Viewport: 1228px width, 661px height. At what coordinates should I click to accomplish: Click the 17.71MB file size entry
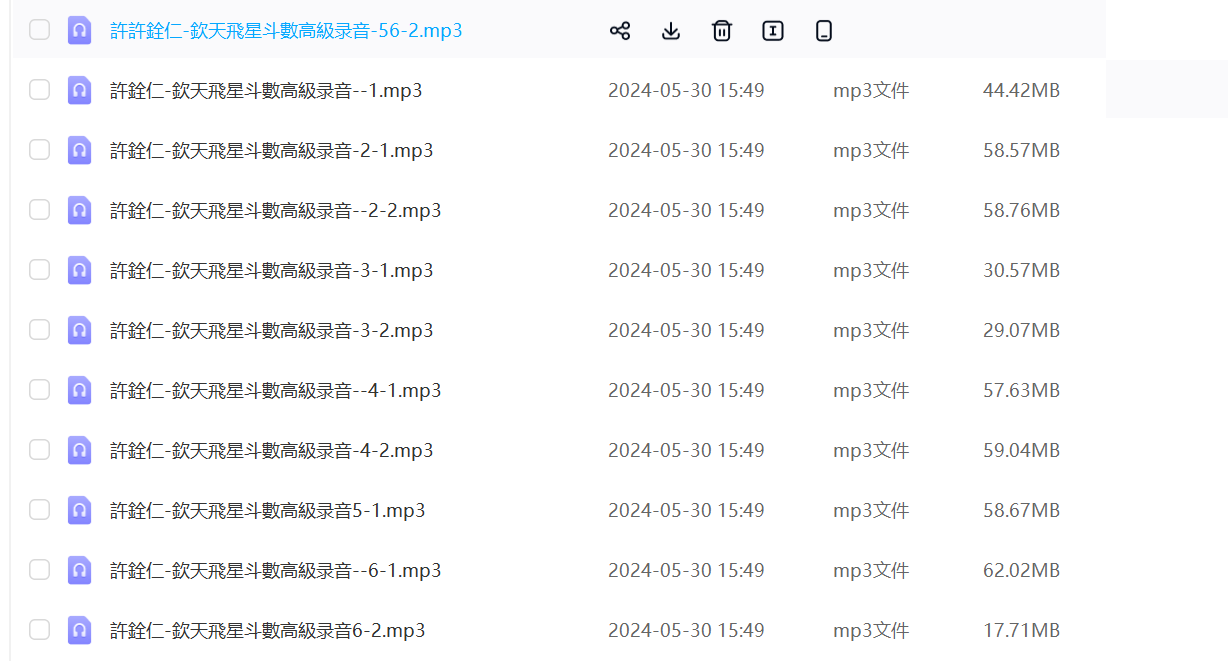(x=1021, y=631)
